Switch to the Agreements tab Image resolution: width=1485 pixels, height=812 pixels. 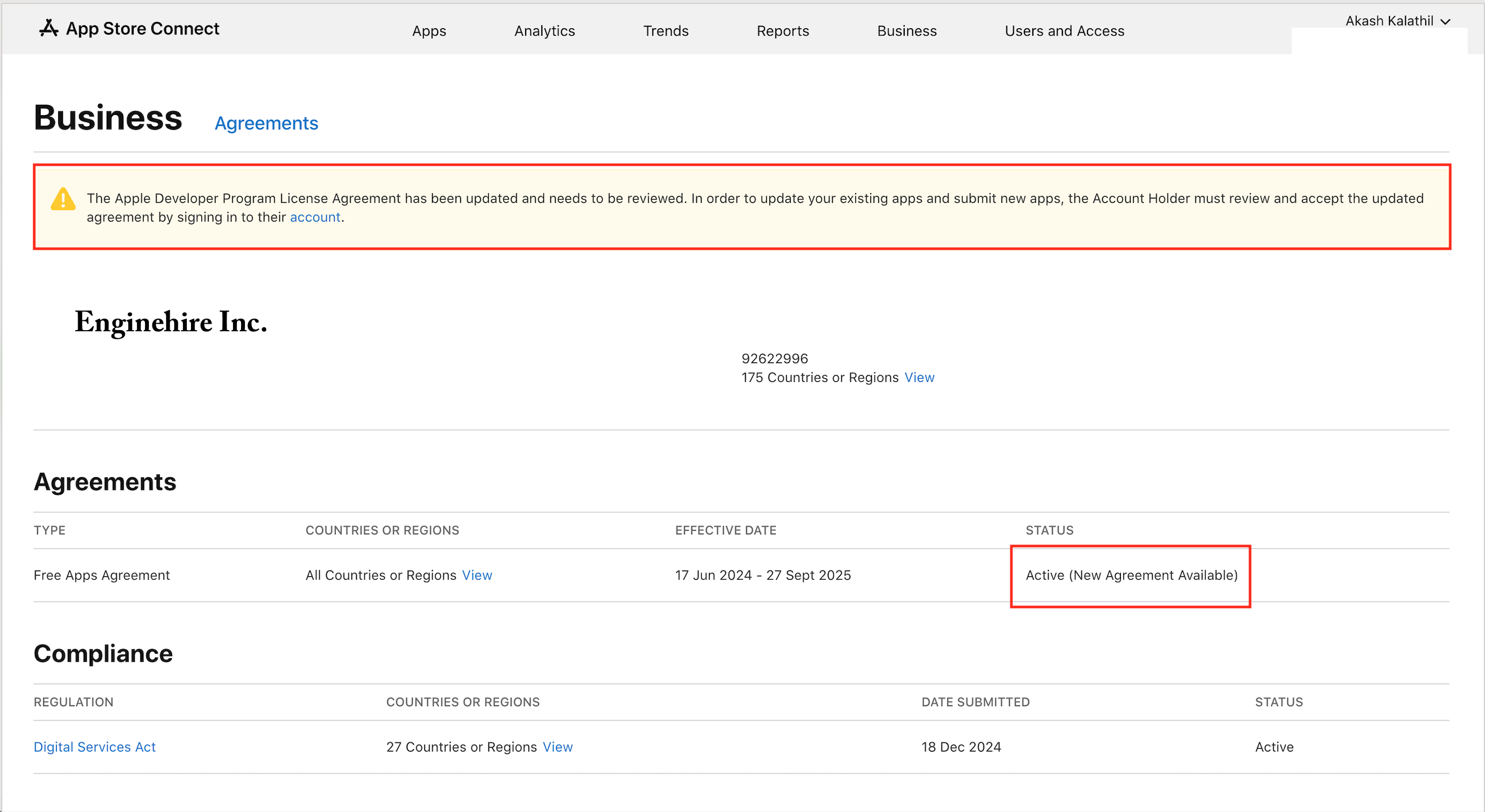pos(266,123)
